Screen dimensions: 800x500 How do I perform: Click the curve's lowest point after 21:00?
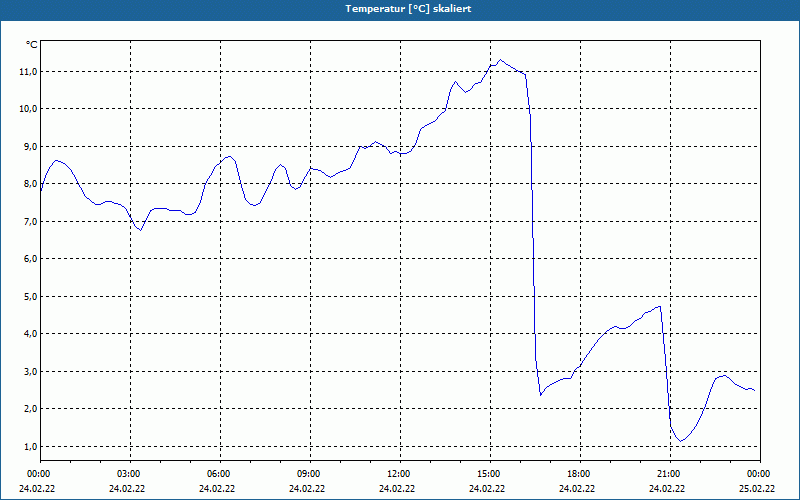tap(681, 441)
